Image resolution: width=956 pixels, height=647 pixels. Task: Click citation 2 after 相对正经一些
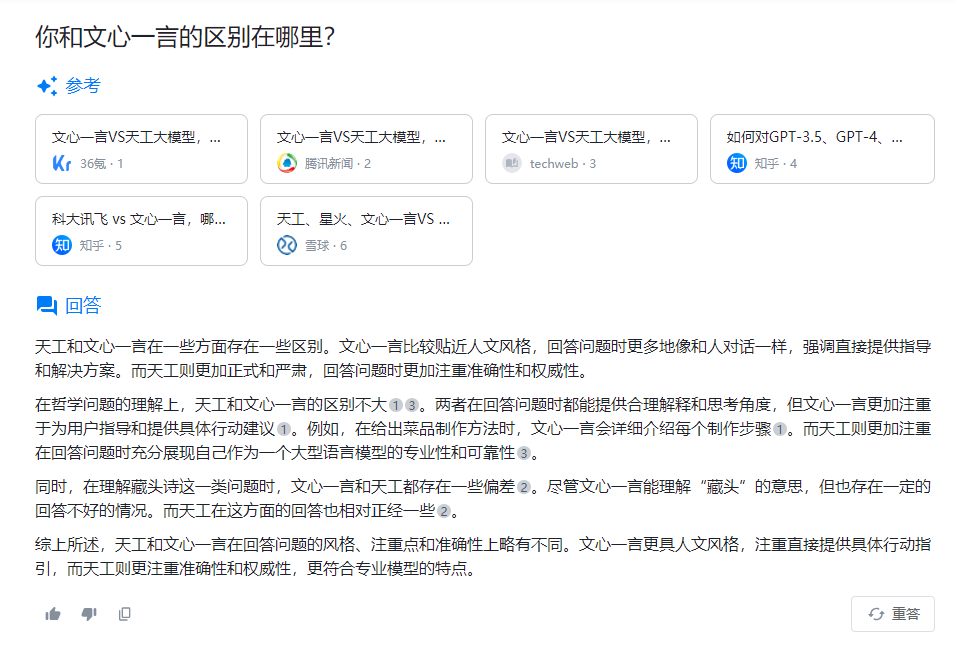click(x=444, y=511)
